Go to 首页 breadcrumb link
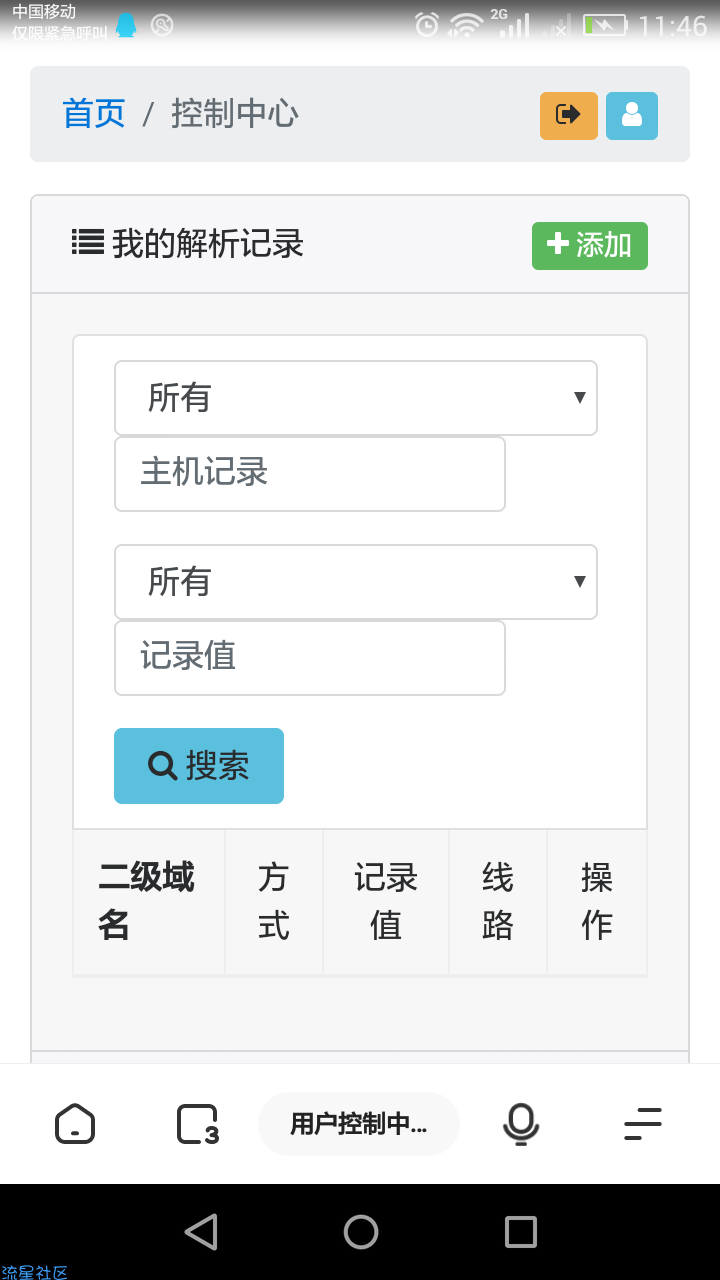The width and height of the screenshot is (720, 1280). pos(94,114)
